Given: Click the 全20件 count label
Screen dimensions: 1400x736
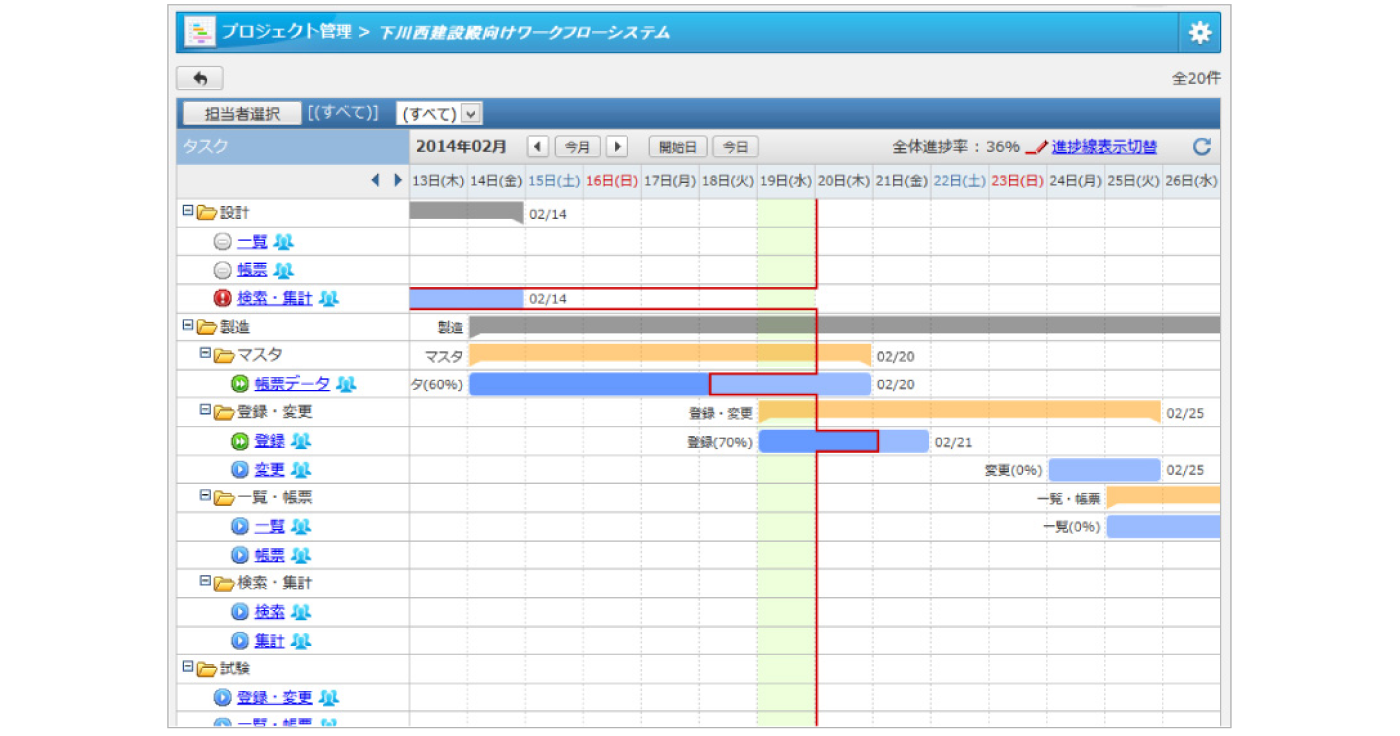Looking at the screenshot, I should (x=1196, y=78).
